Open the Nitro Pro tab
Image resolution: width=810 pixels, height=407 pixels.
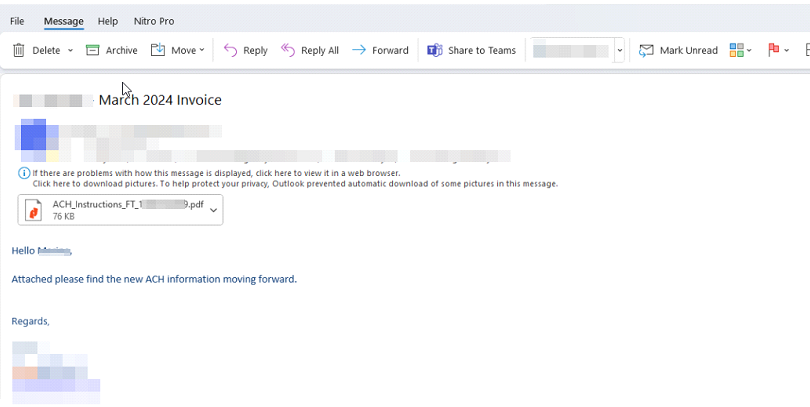tap(153, 21)
